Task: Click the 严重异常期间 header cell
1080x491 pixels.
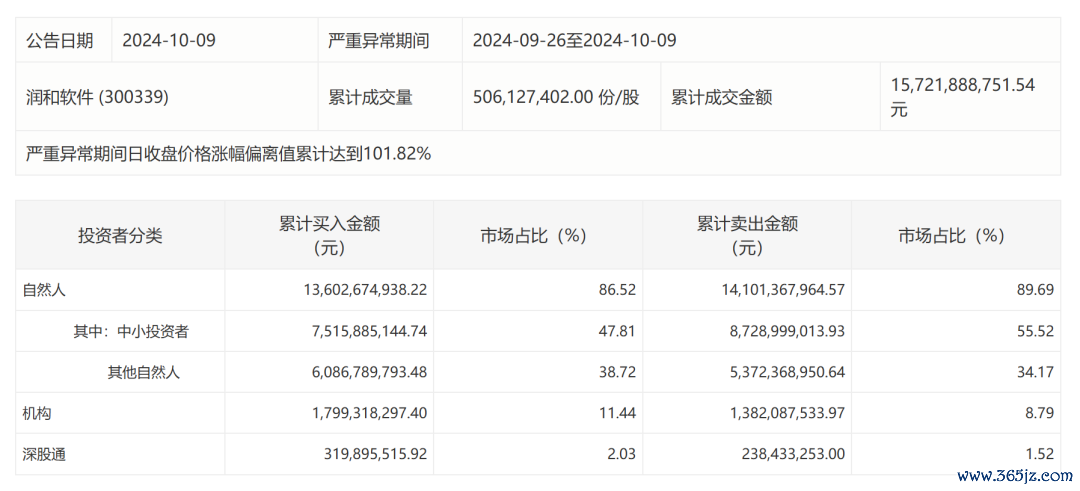Action: [x=379, y=41]
